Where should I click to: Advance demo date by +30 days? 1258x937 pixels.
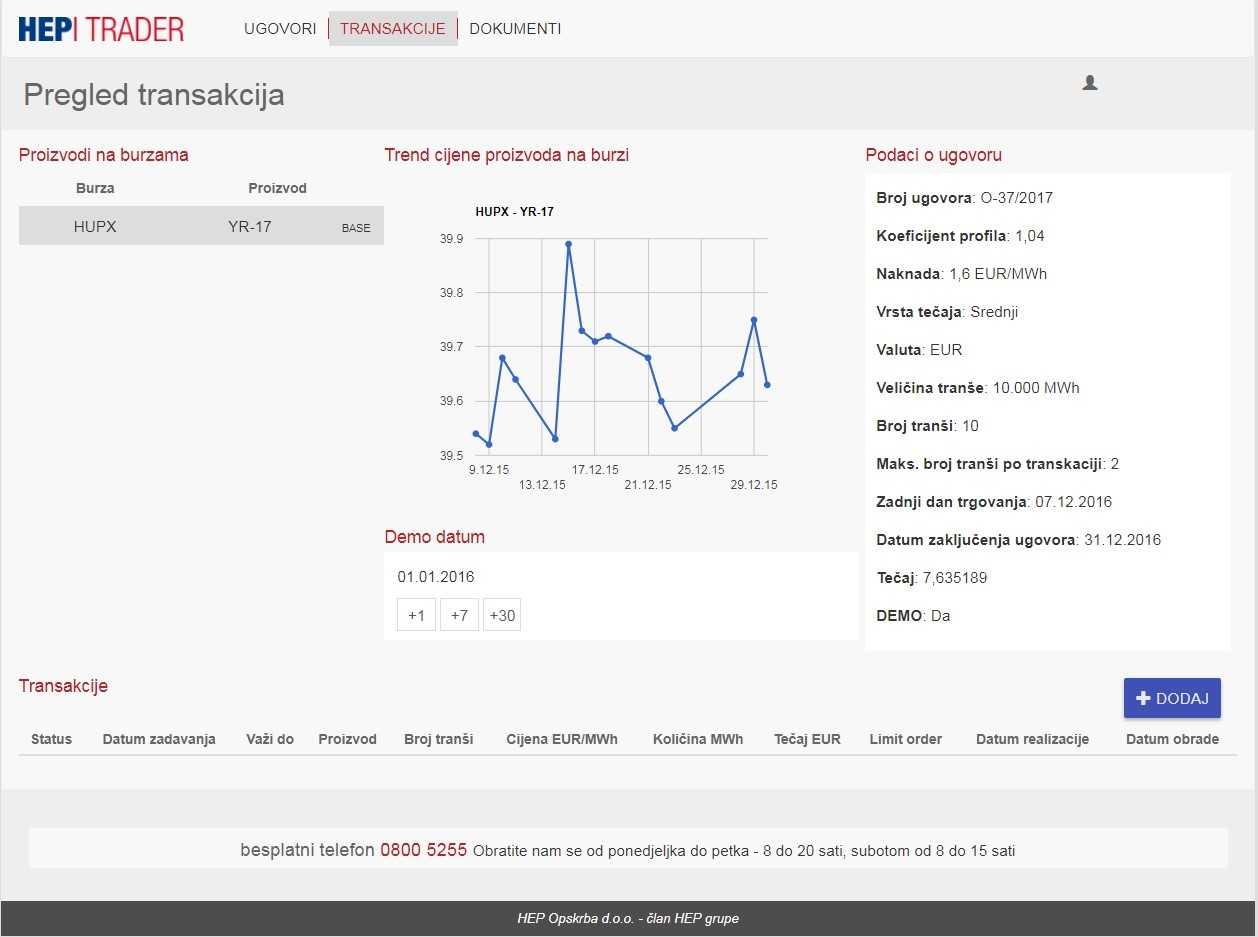502,615
